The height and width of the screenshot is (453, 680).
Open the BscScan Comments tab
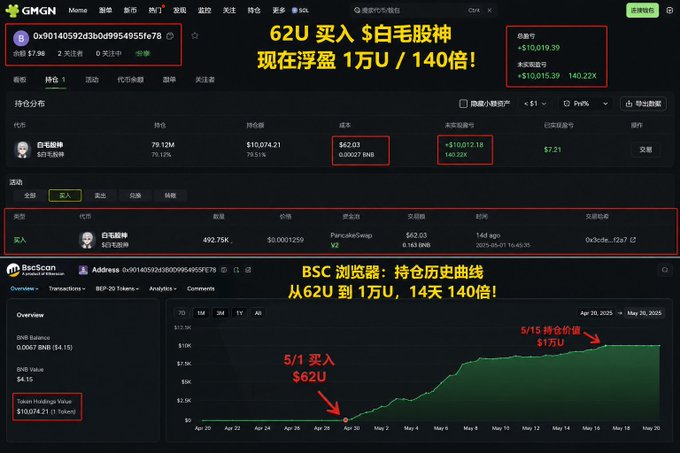[201, 289]
